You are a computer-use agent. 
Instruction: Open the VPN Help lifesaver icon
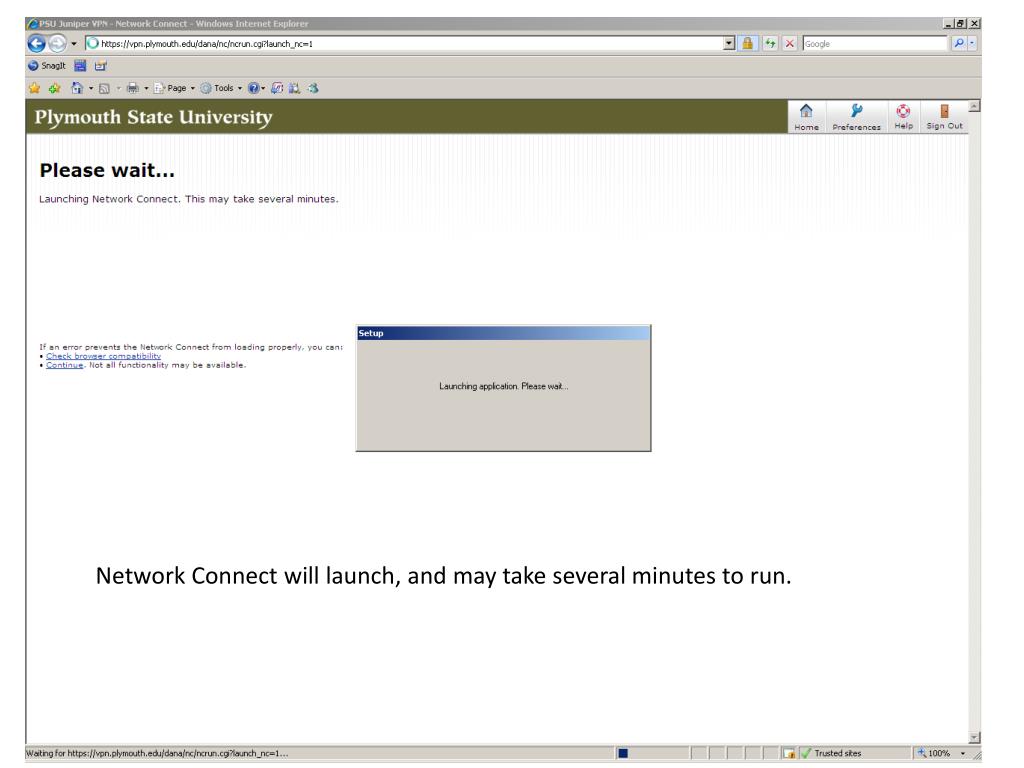pos(903,117)
